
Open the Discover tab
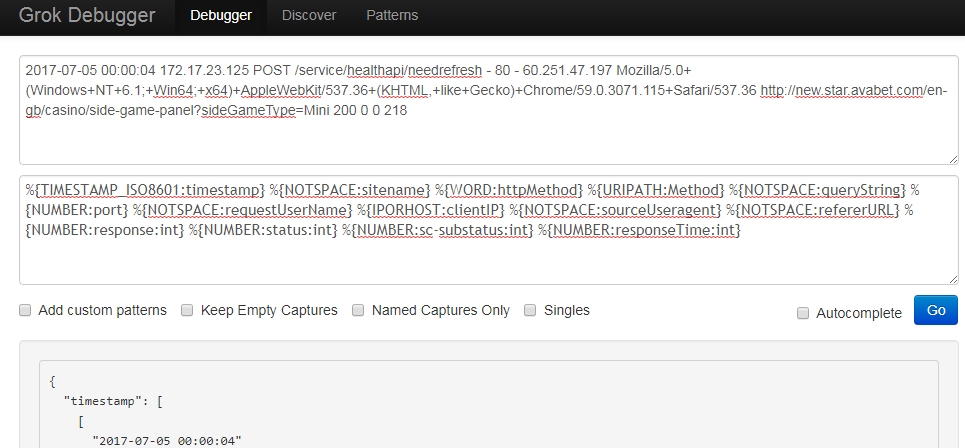tap(309, 16)
